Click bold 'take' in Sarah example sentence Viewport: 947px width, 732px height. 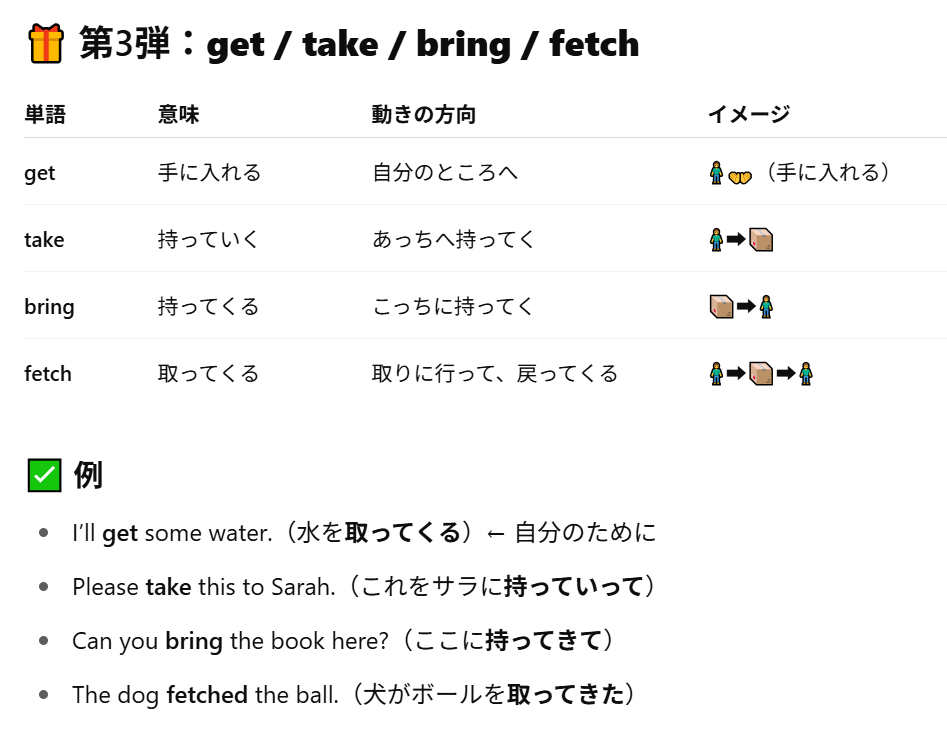click(169, 587)
